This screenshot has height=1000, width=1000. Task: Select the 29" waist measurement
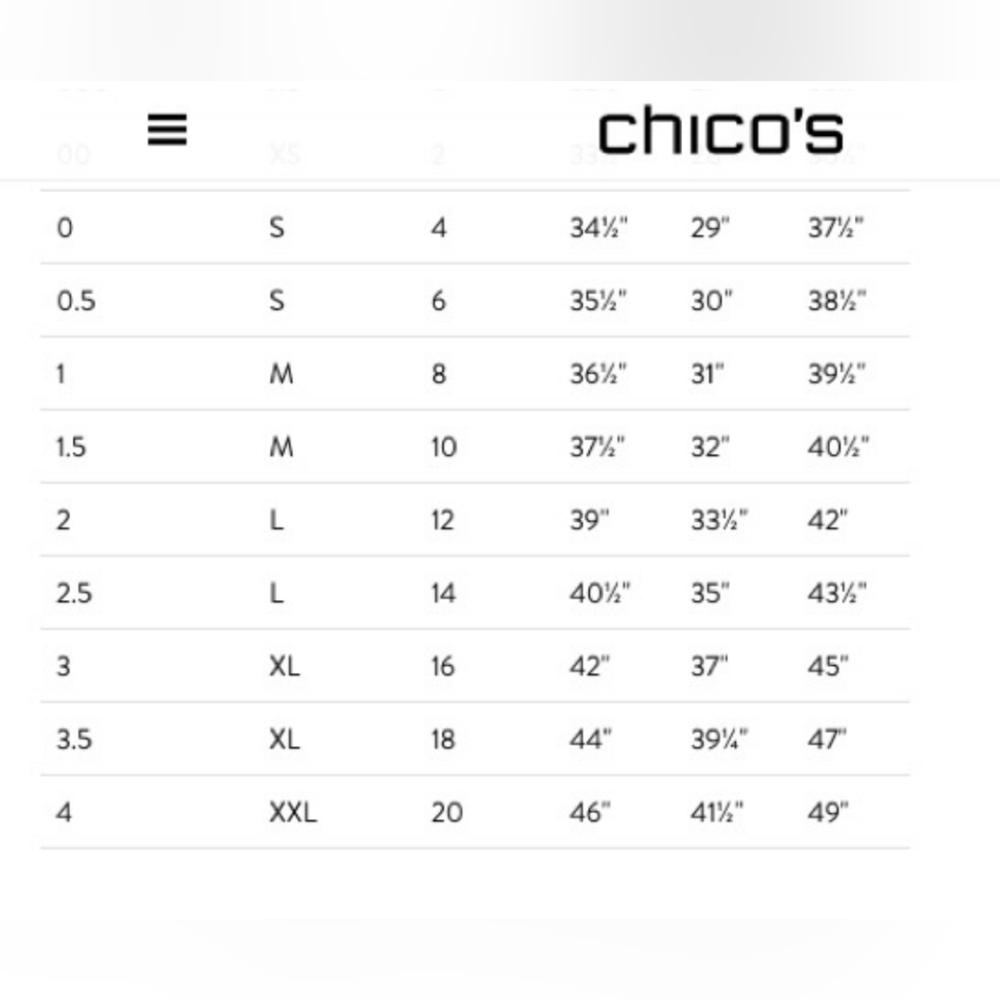(x=710, y=228)
